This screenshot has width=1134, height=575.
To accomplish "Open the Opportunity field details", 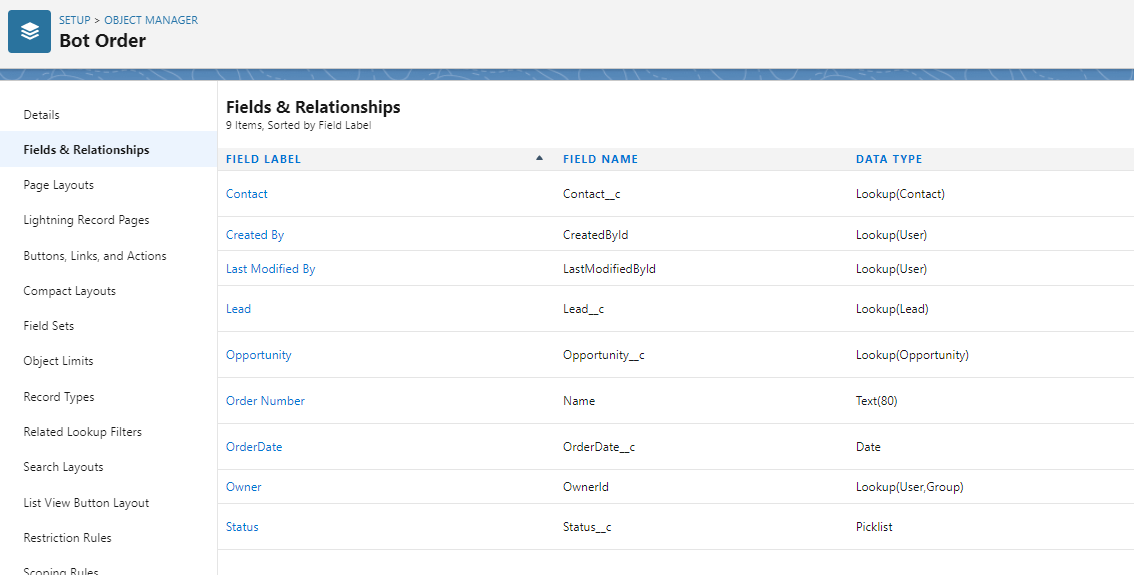I will pos(259,355).
